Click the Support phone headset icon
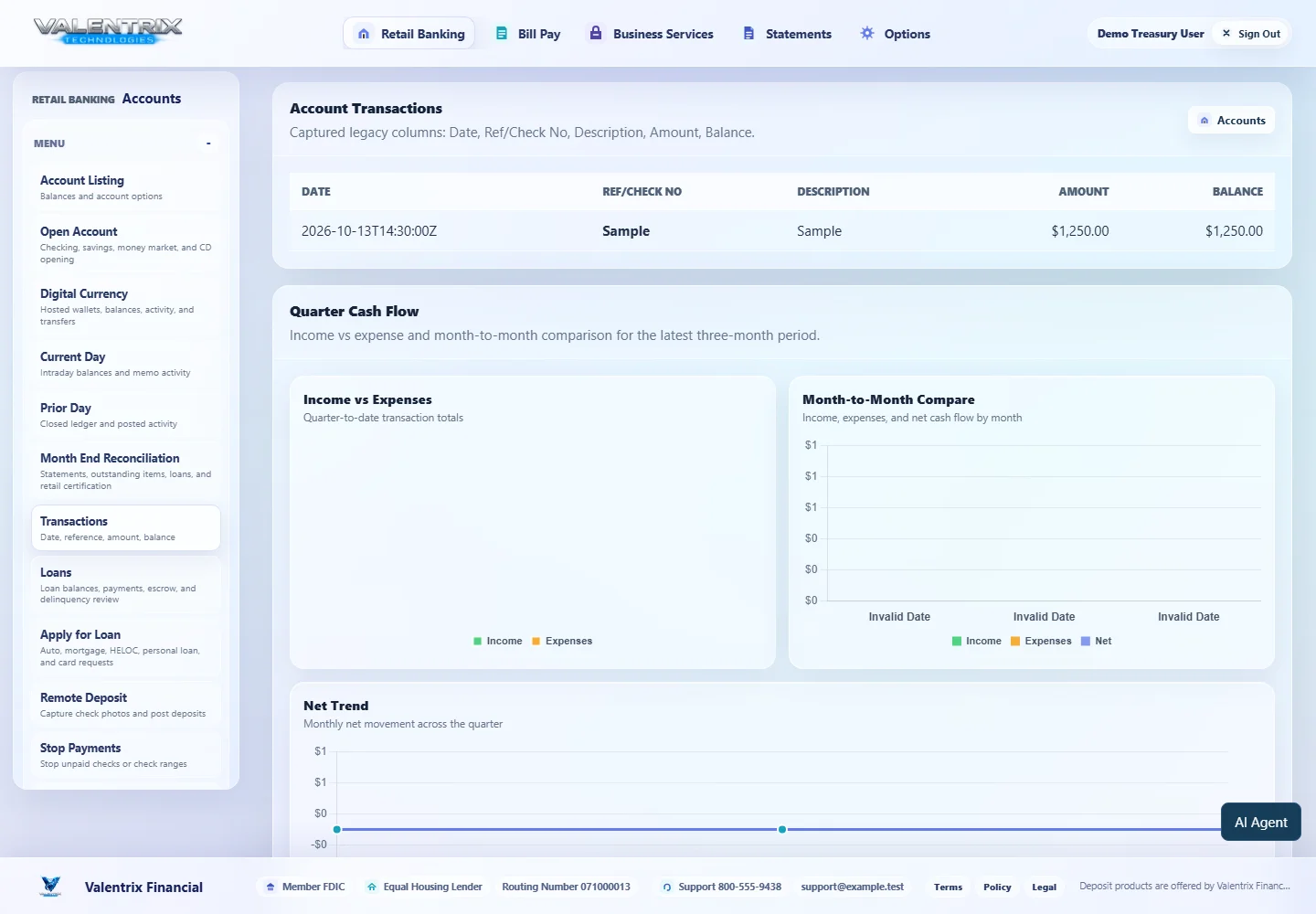 tap(667, 887)
